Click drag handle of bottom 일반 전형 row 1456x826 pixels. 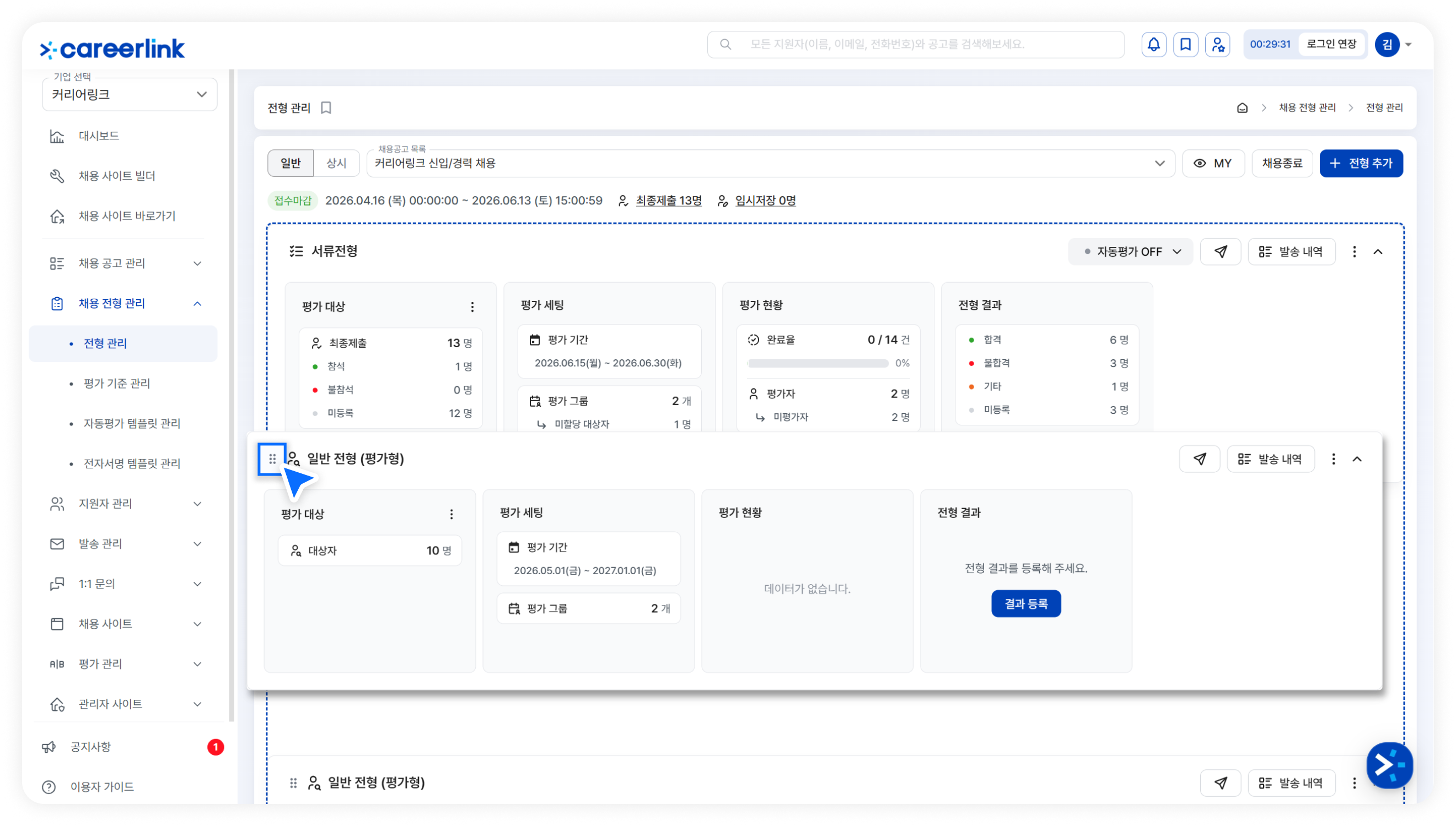tap(293, 783)
